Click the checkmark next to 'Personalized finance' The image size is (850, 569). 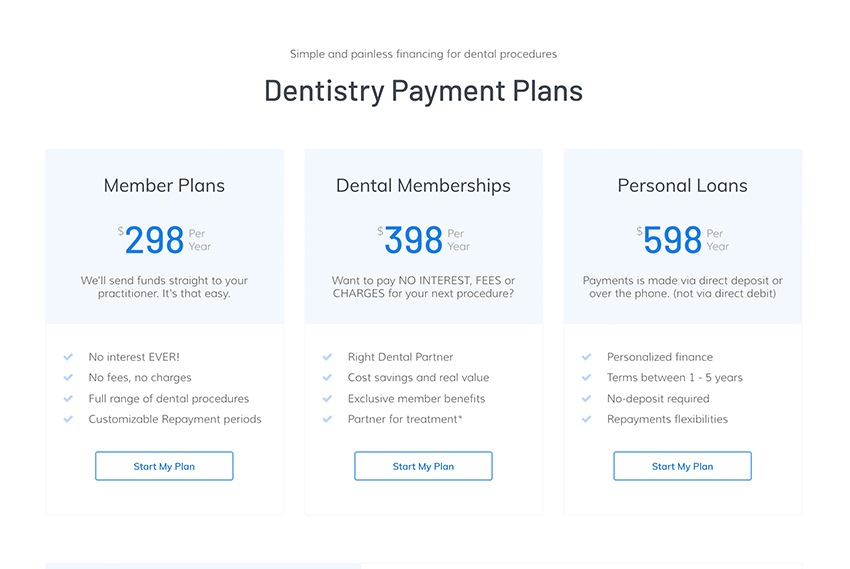tap(586, 357)
